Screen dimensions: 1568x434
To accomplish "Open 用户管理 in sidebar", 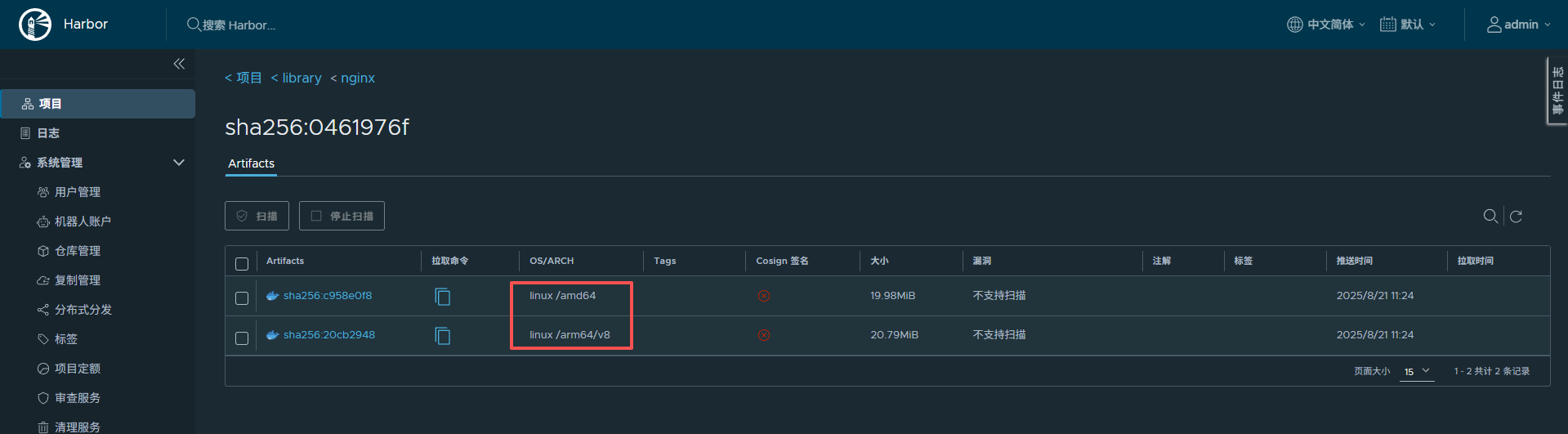I will click(78, 192).
